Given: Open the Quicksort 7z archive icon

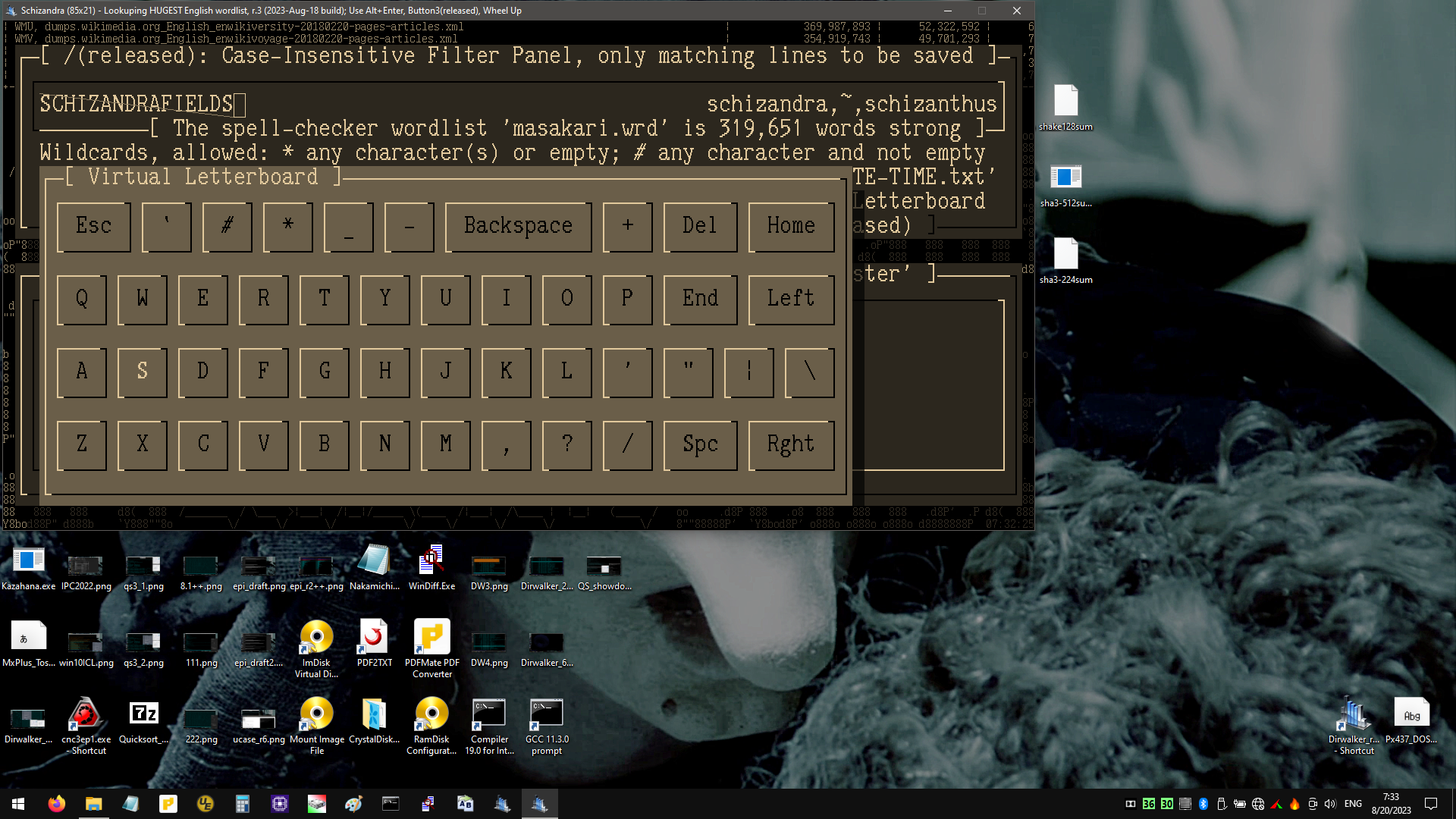Looking at the screenshot, I should click(x=143, y=723).
